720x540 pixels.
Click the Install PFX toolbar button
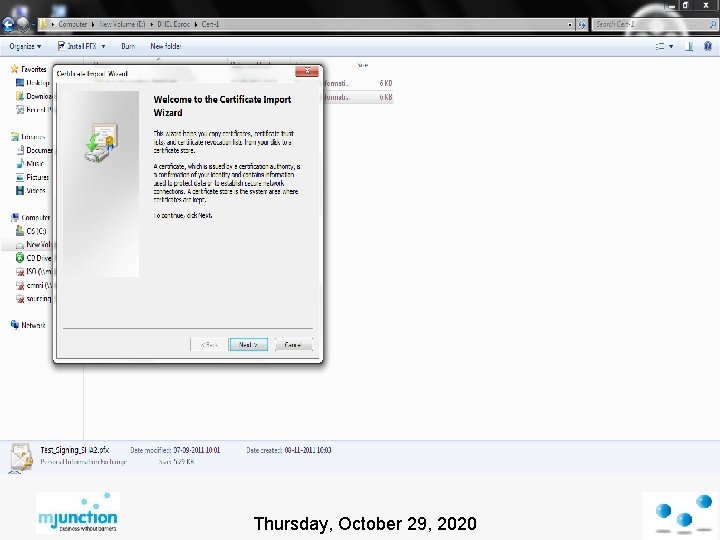pos(77,46)
